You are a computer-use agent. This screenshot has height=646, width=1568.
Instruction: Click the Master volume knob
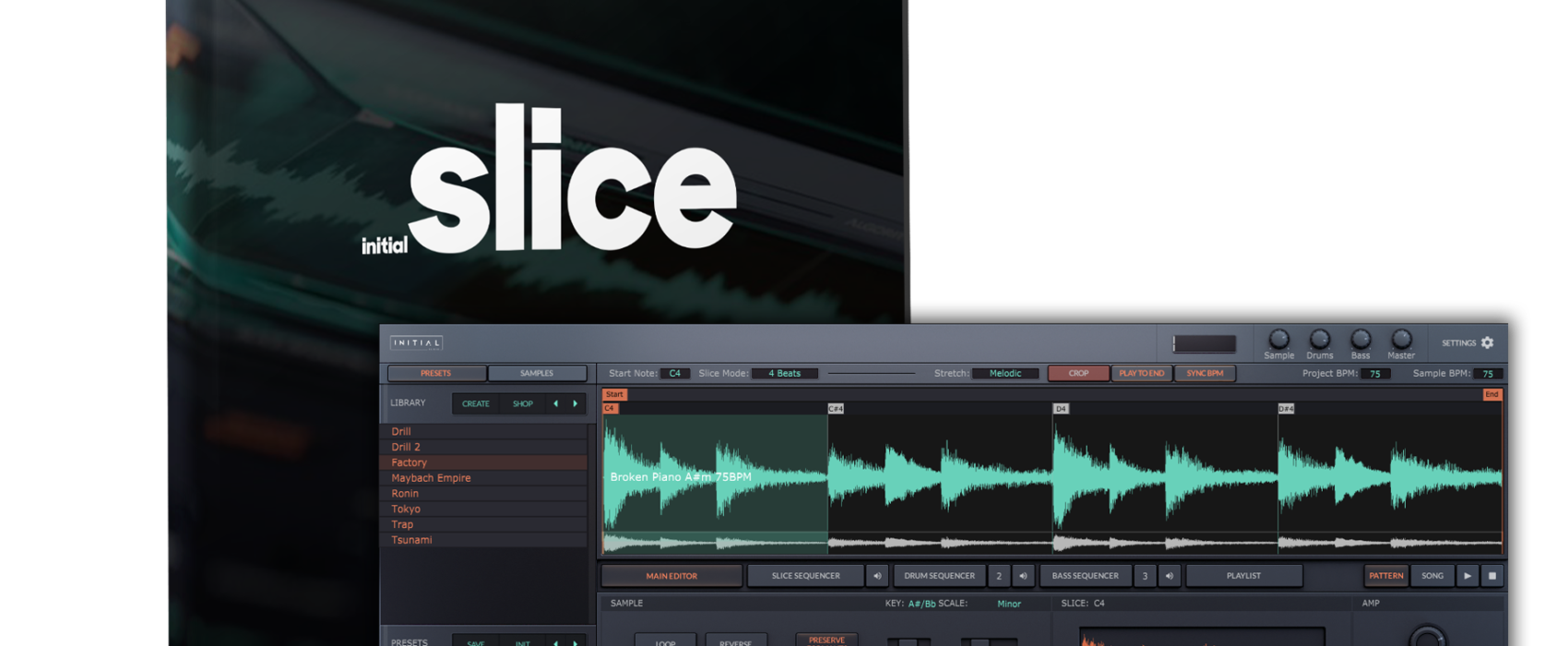pos(1401,339)
